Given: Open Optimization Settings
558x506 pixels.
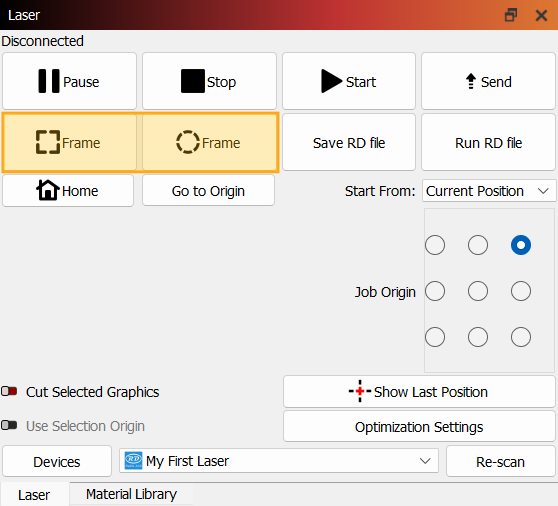Looking at the screenshot, I should (419, 426).
